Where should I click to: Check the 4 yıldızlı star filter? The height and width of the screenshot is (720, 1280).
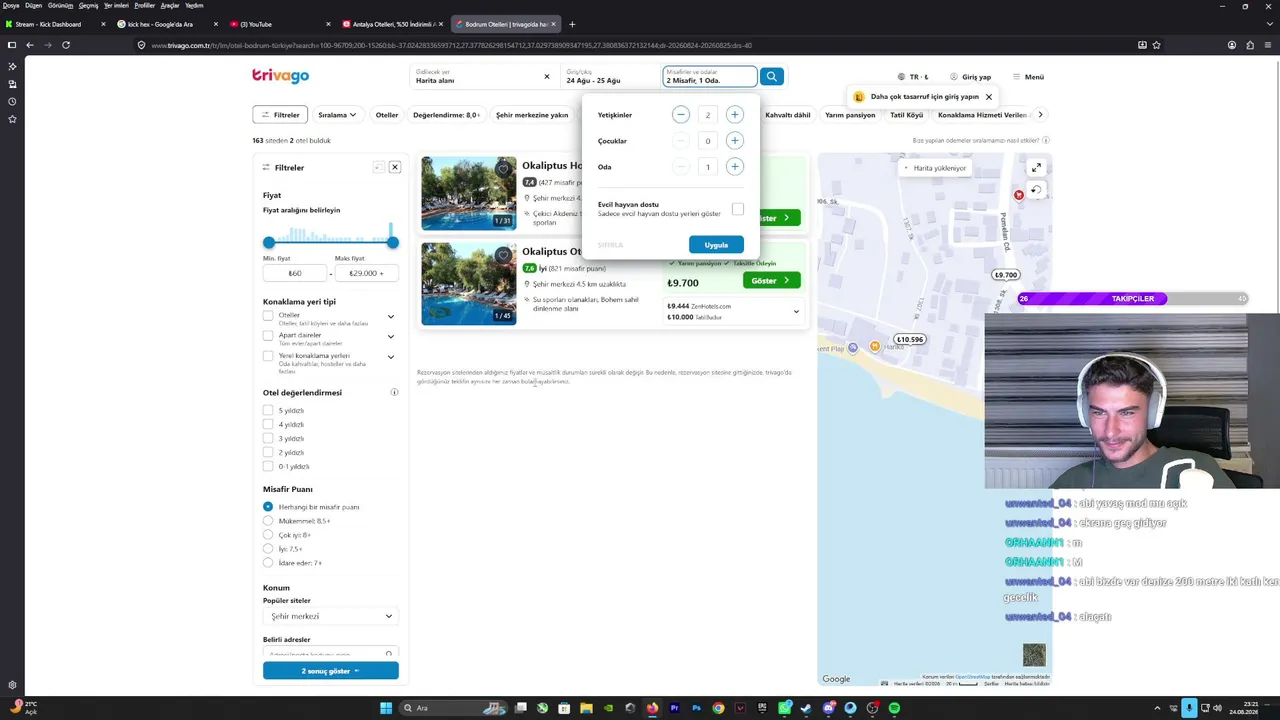268,425
